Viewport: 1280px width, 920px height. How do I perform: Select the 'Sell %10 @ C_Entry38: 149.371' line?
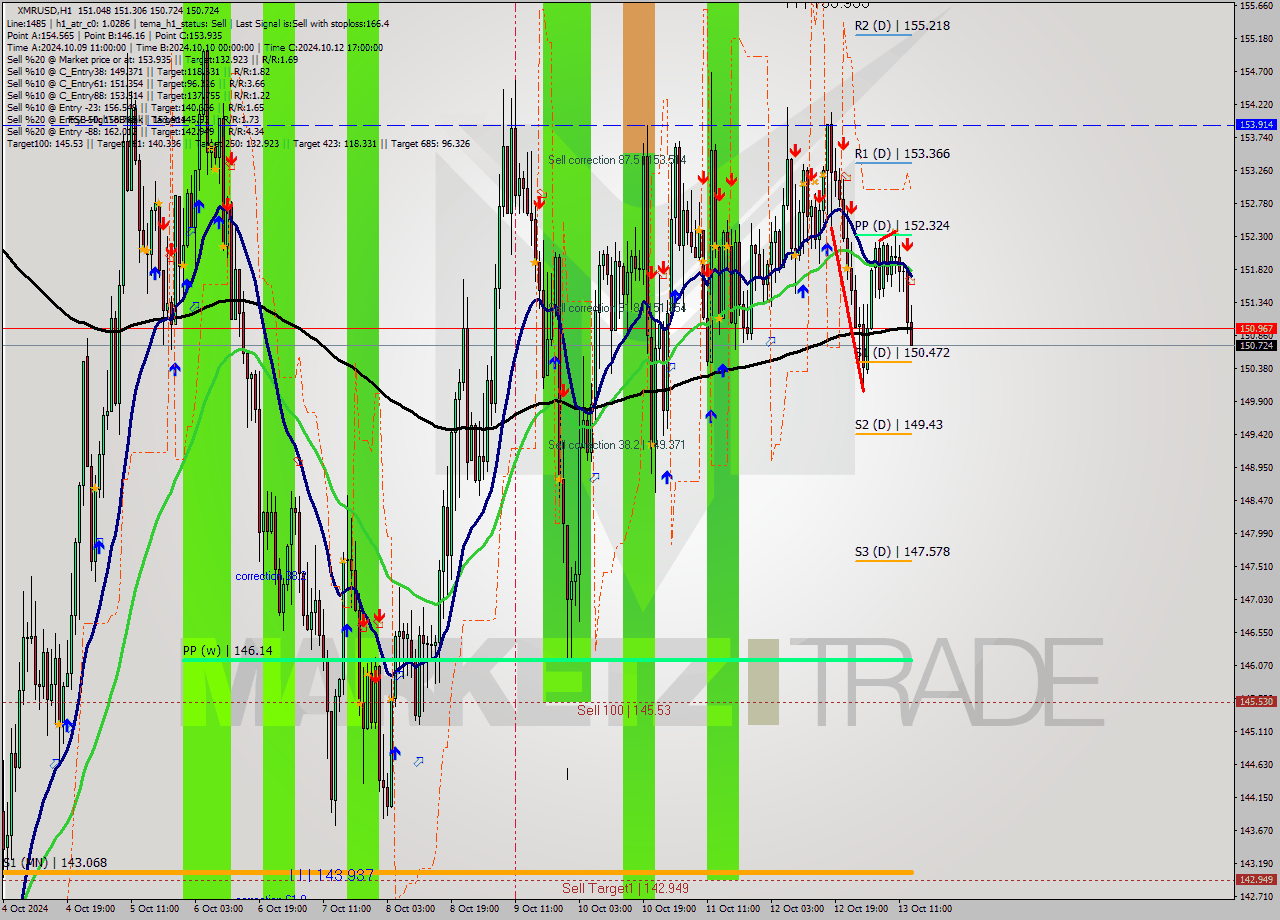138,71
